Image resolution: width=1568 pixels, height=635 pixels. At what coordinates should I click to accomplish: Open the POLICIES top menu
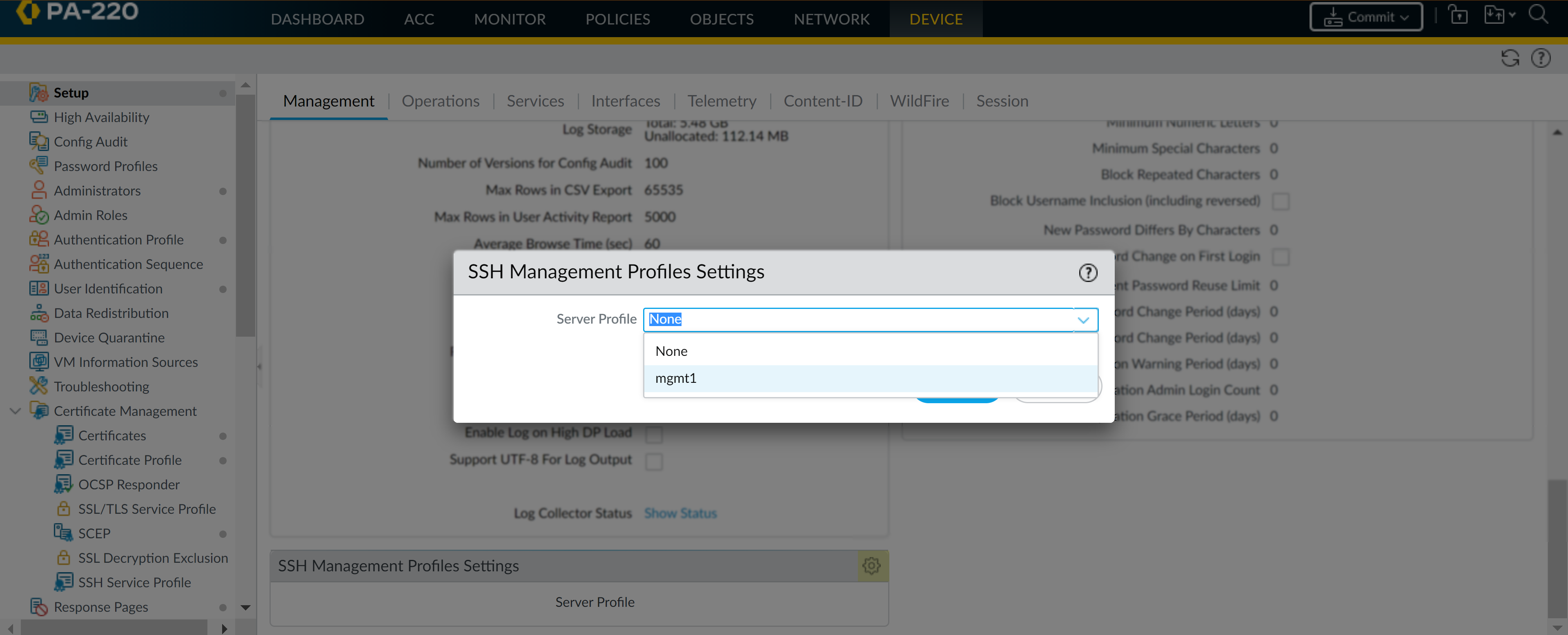(x=617, y=19)
